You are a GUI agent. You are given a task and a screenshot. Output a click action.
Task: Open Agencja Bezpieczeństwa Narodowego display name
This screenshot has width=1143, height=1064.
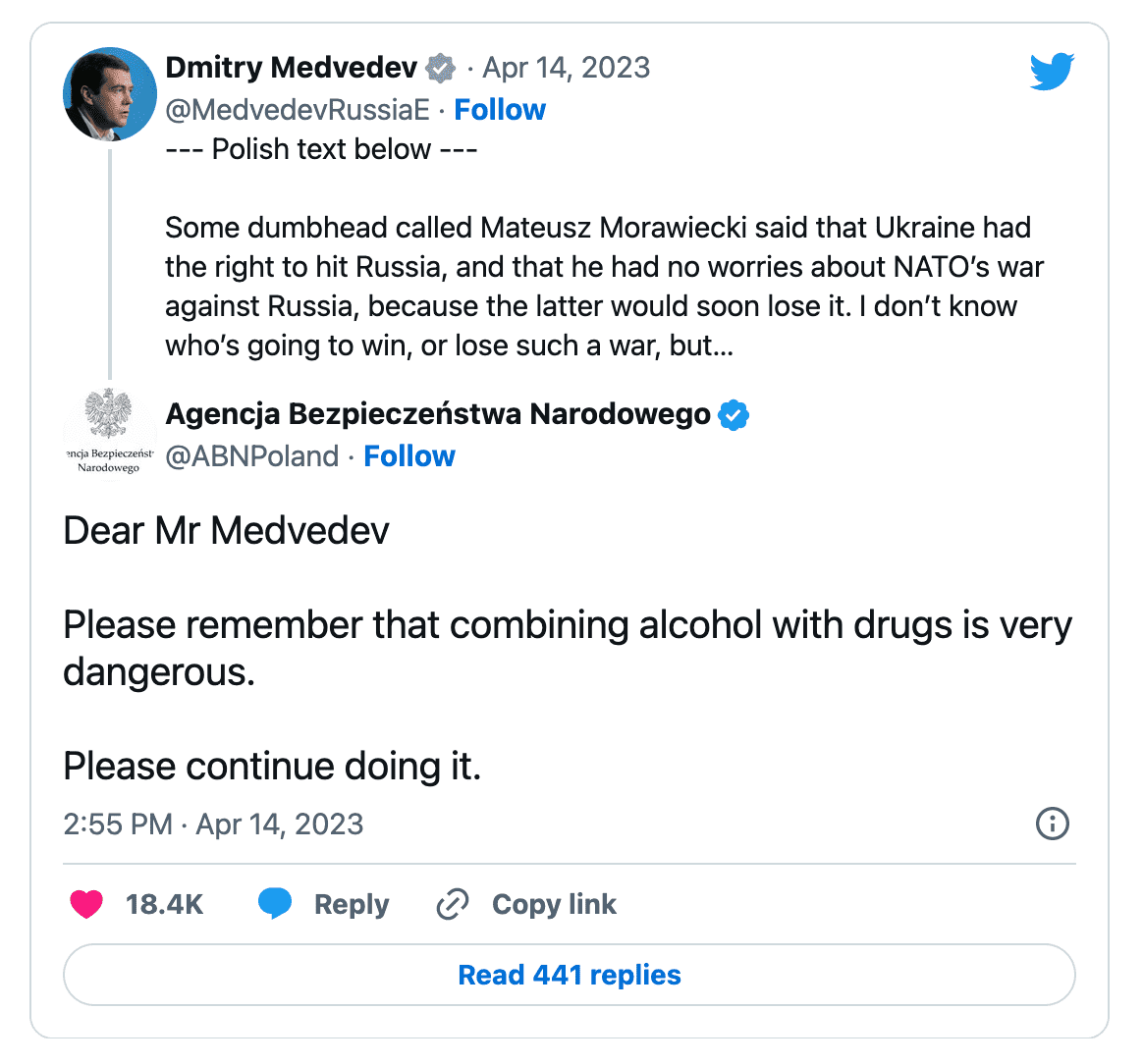tap(438, 414)
